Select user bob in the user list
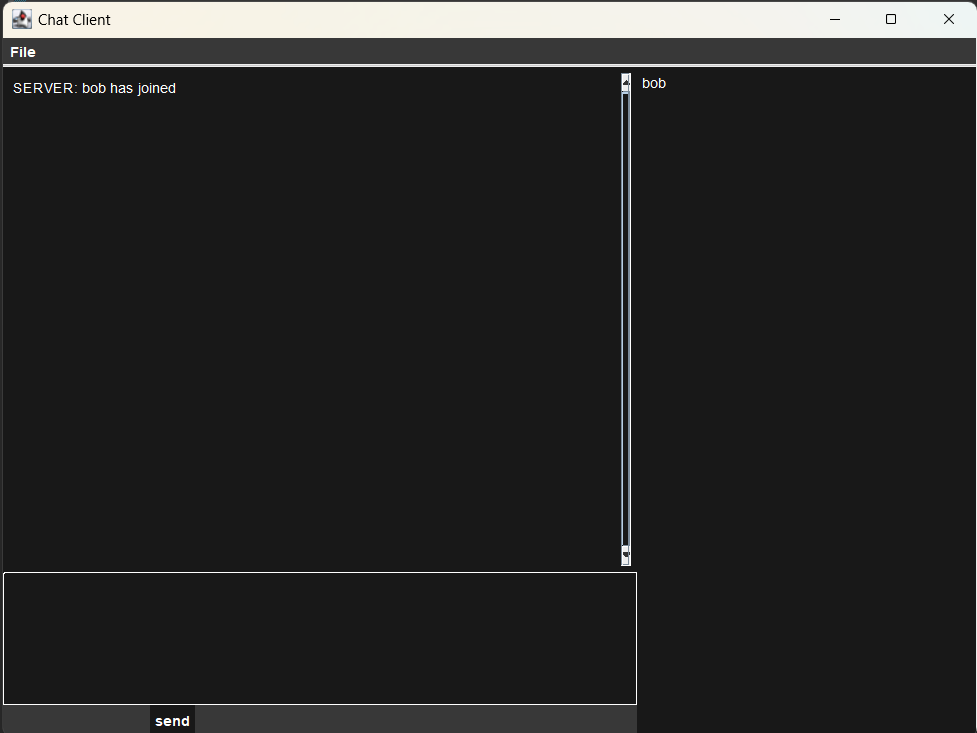 (x=654, y=84)
